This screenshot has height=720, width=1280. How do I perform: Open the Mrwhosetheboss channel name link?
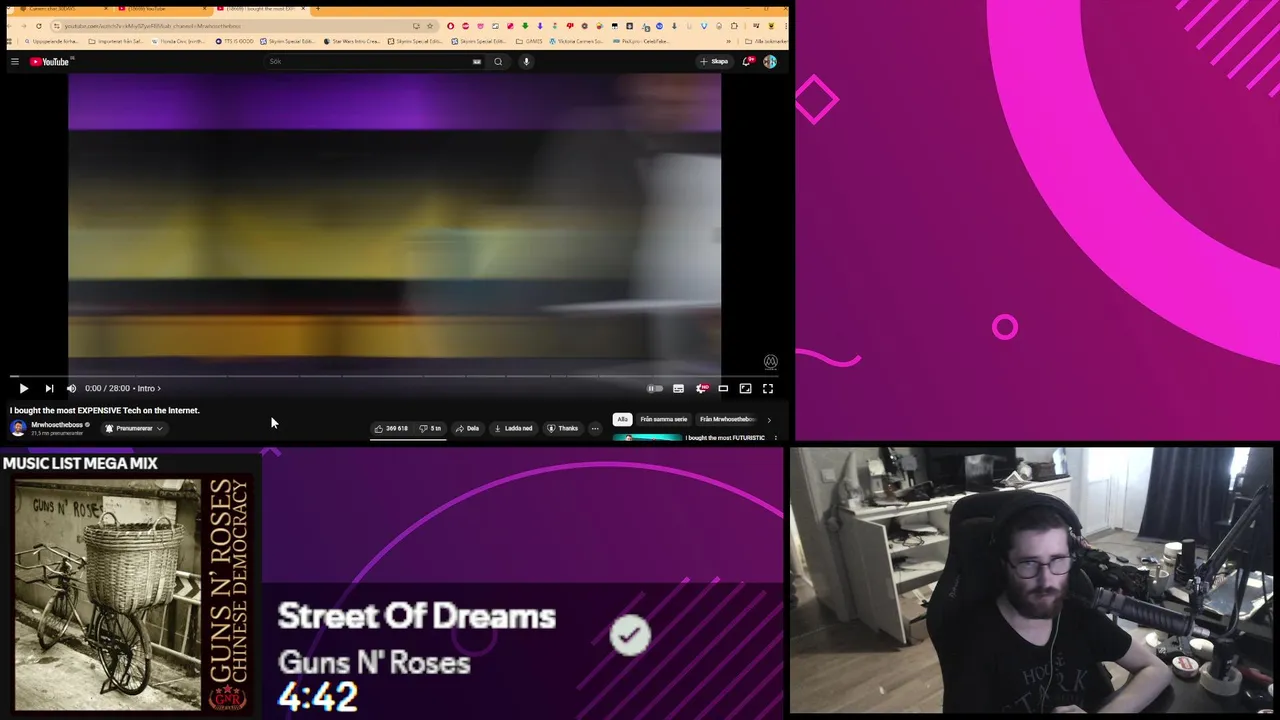[57, 425]
